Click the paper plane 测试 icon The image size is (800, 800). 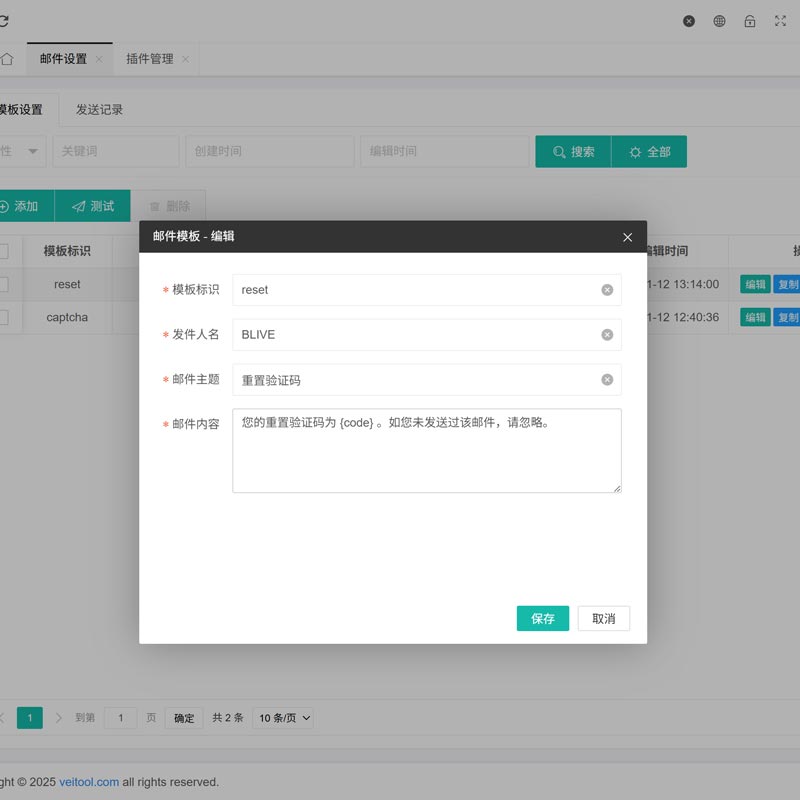coord(78,205)
